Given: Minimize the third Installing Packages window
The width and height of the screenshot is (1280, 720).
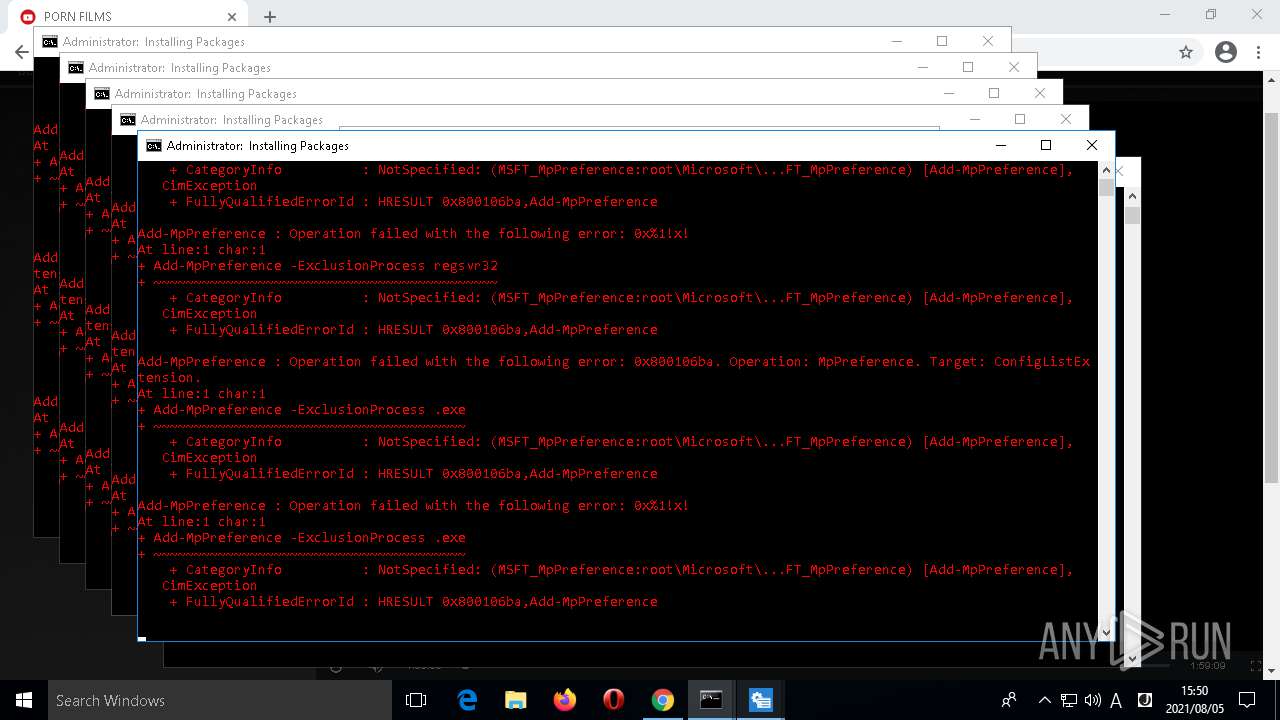Looking at the screenshot, I should [x=948, y=93].
